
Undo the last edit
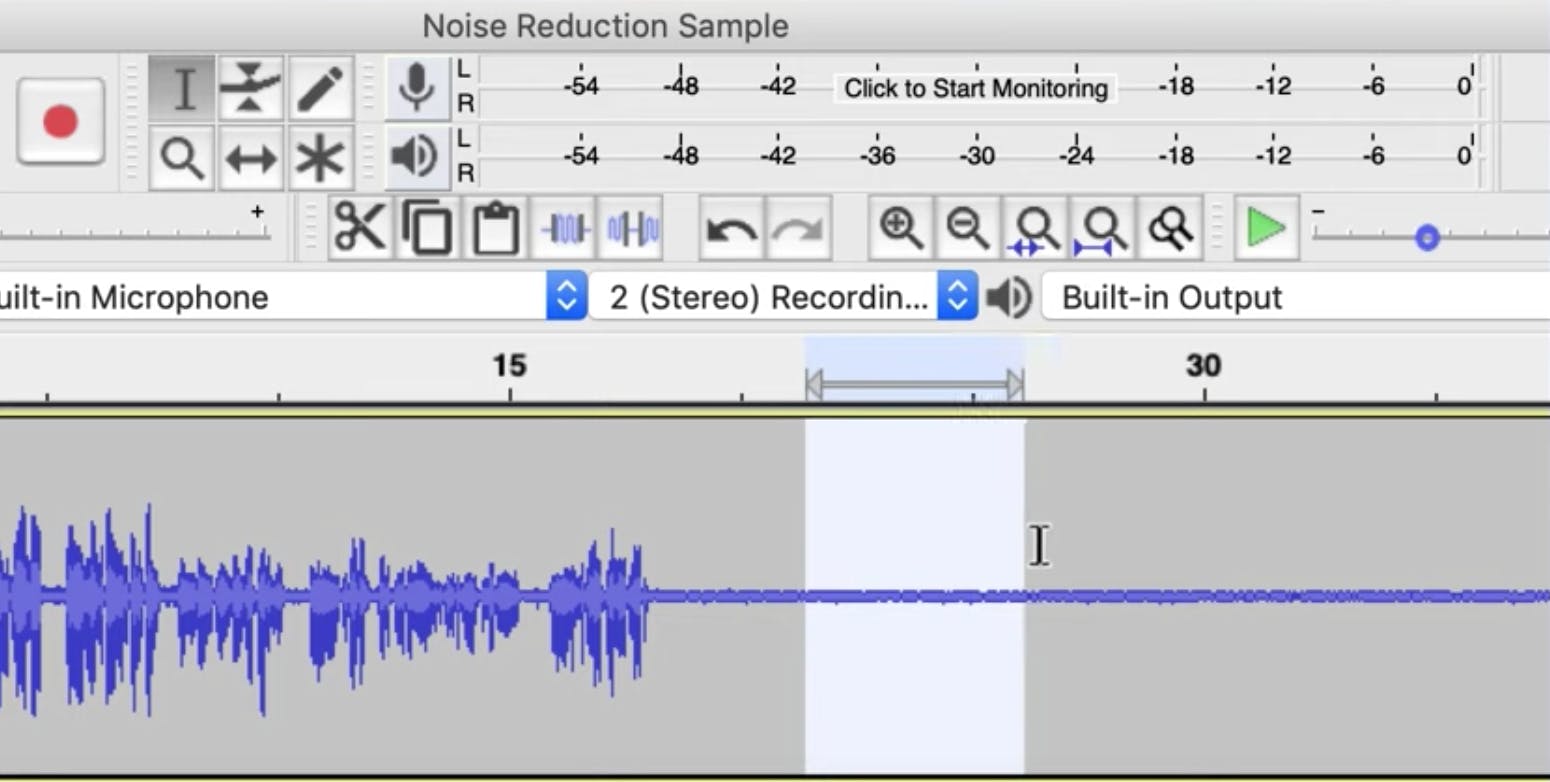(x=729, y=228)
